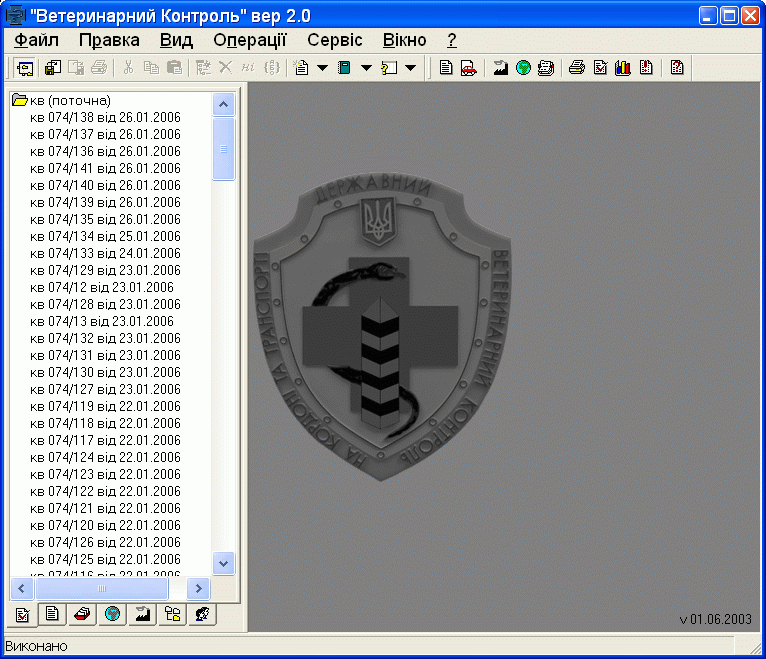
Task: Open the ? help menu
Action: (x=452, y=40)
